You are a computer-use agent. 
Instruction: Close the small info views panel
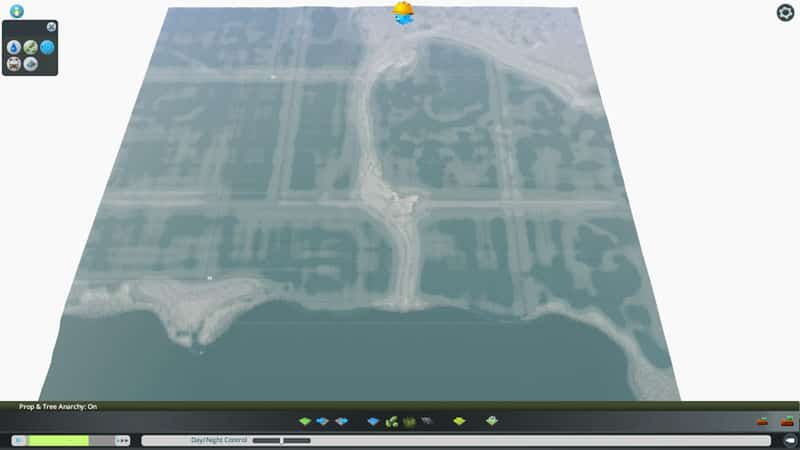52,27
